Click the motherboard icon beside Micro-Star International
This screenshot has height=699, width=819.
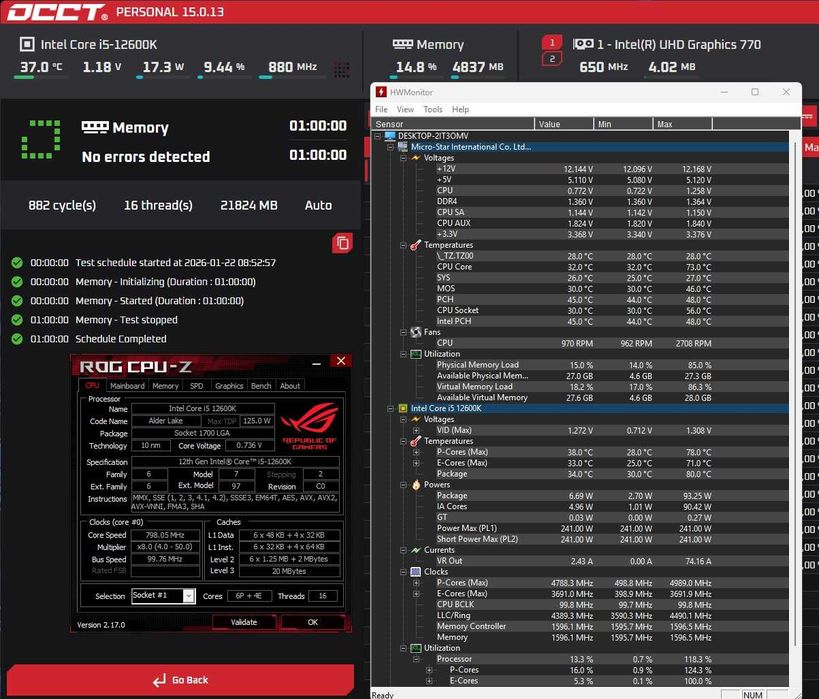point(403,147)
